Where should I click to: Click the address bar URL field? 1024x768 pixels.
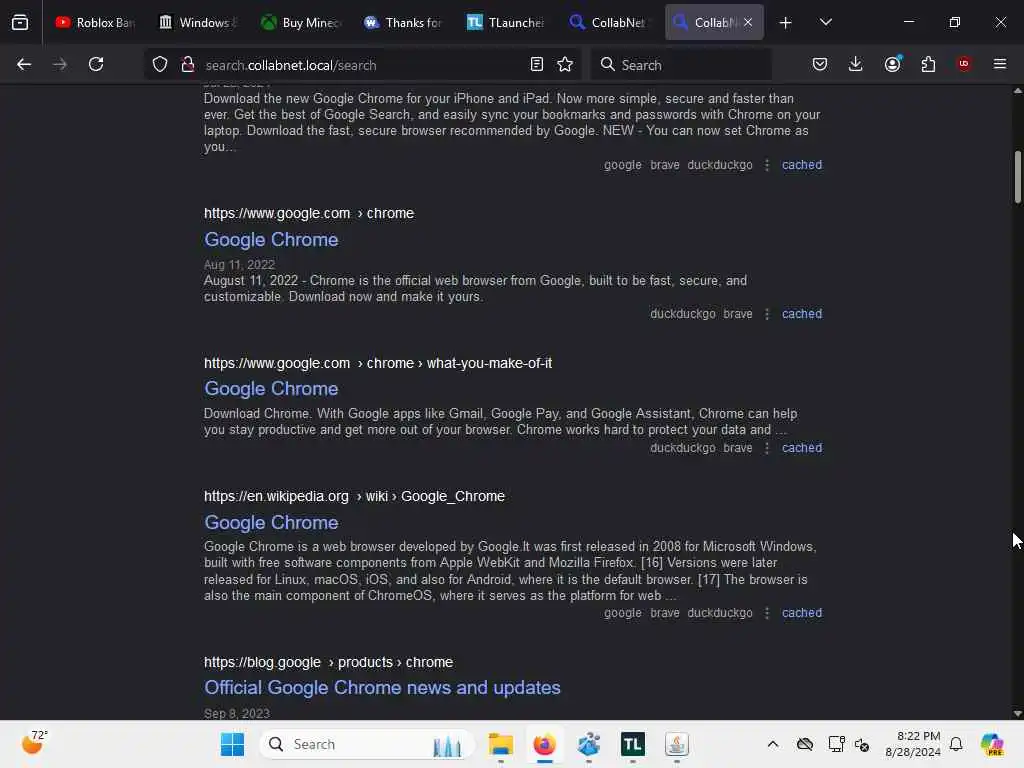pyautogui.click(x=362, y=65)
